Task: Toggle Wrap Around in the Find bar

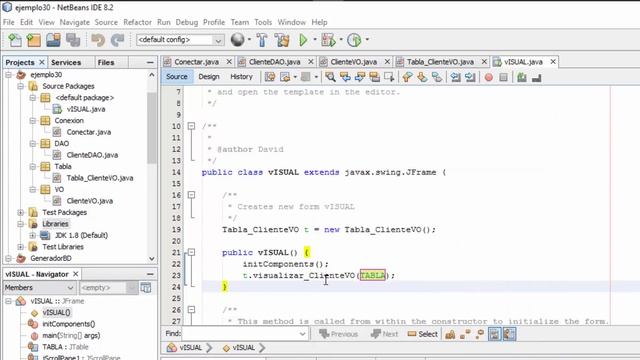Action: [x=509, y=334]
